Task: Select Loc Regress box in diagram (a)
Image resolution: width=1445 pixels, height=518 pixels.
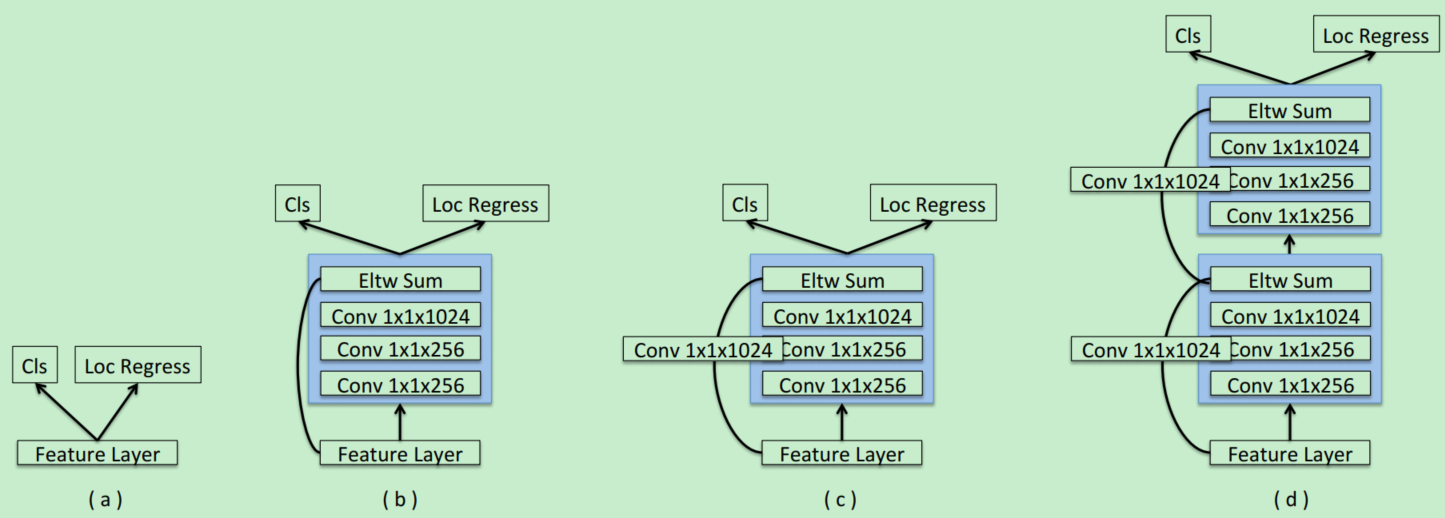Action: pos(138,366)
